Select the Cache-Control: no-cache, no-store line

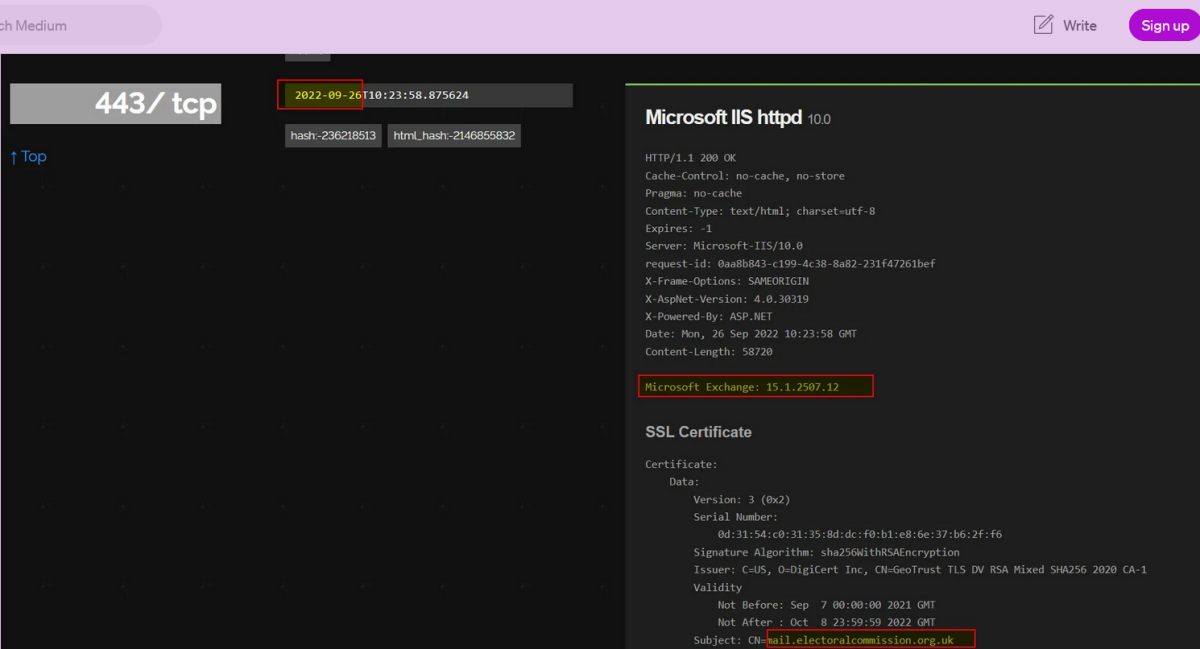[x=745, y=176]
